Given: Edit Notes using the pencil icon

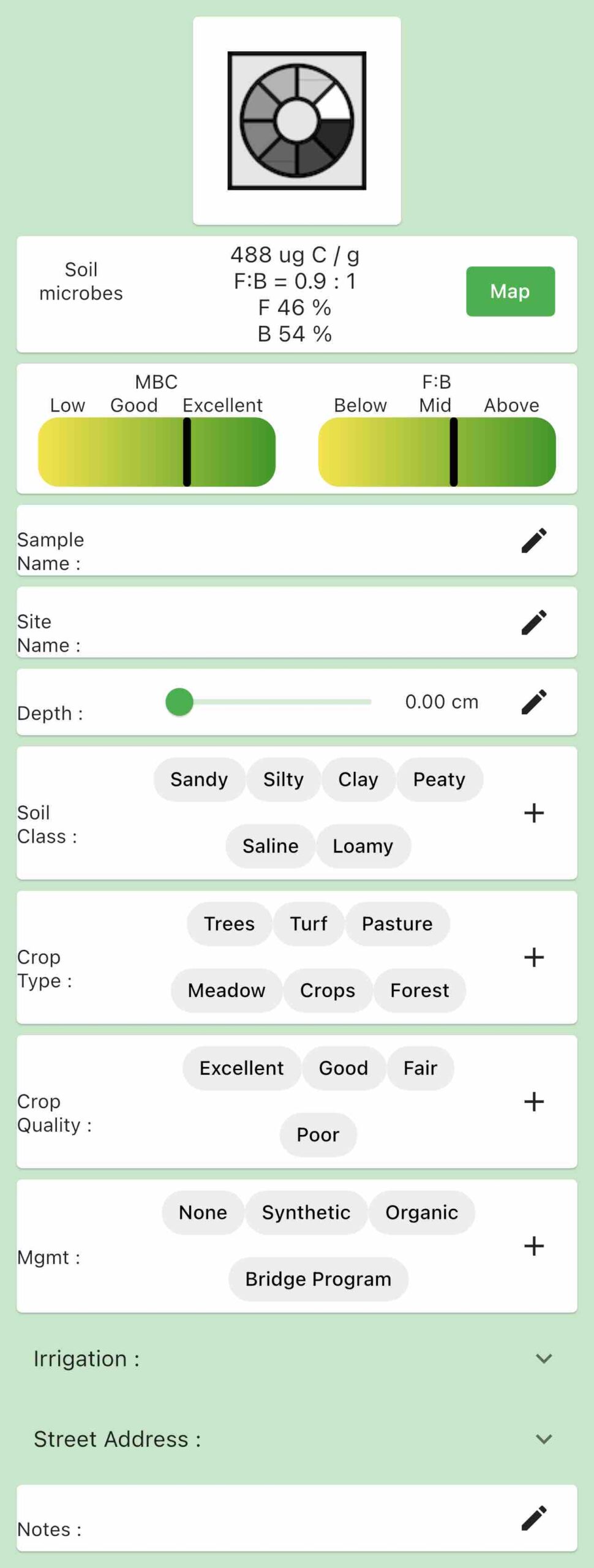Looking at the screenshot, I should [534, 1518].
